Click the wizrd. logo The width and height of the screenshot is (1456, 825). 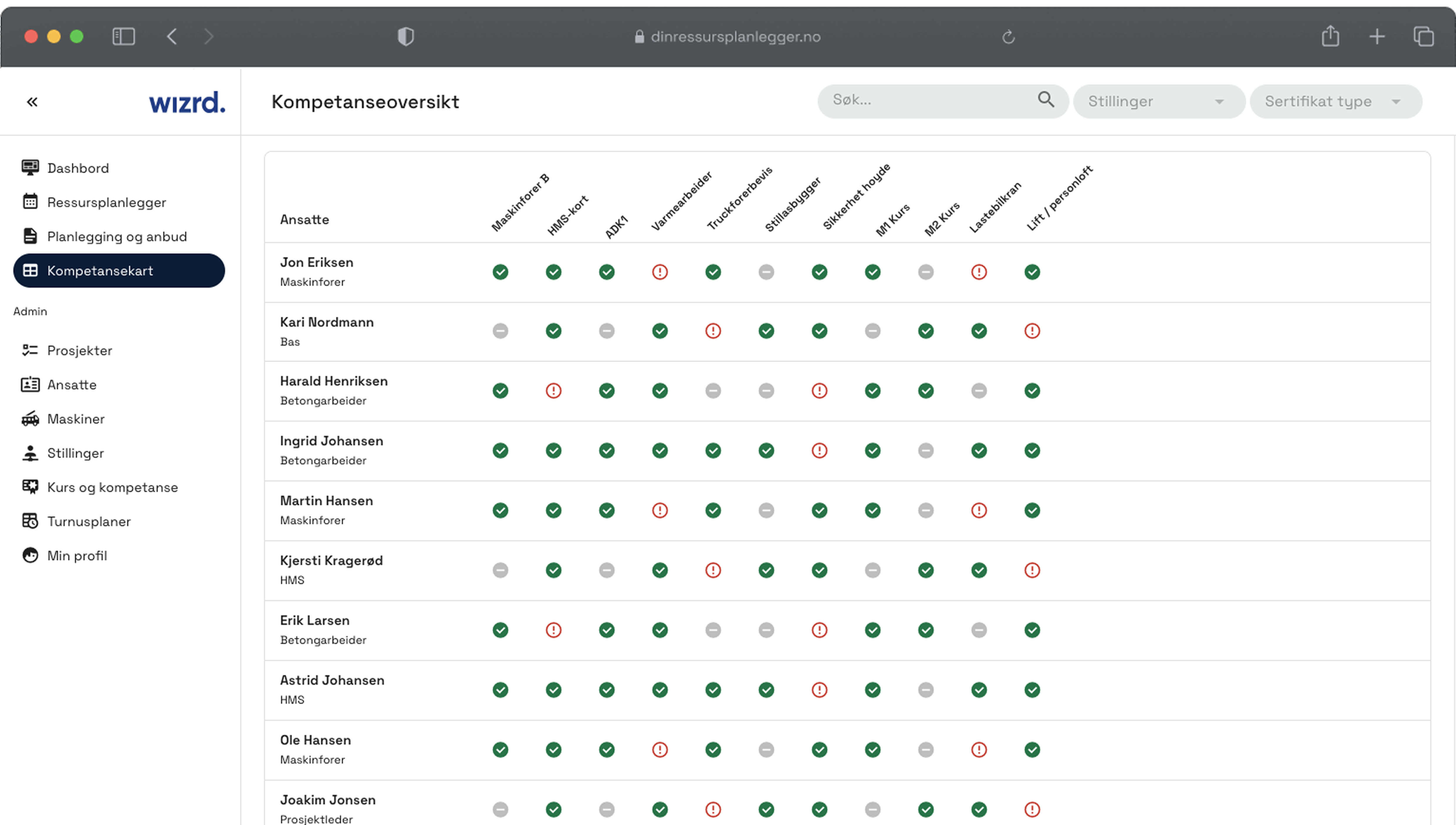[x=186, y=103]
